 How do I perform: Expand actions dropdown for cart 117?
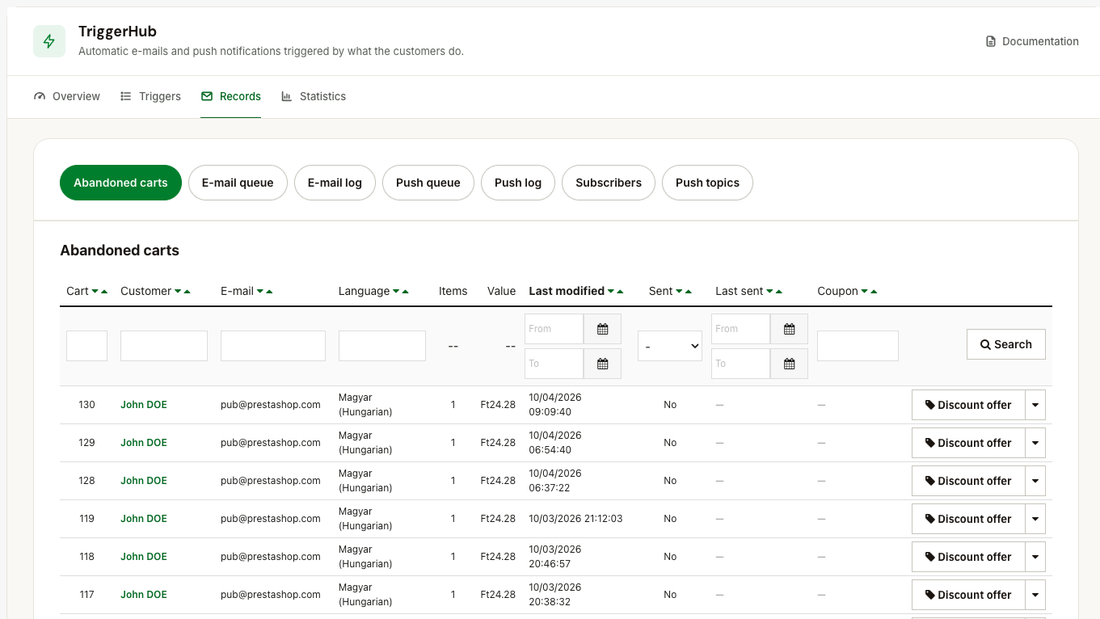(1035, 594)
